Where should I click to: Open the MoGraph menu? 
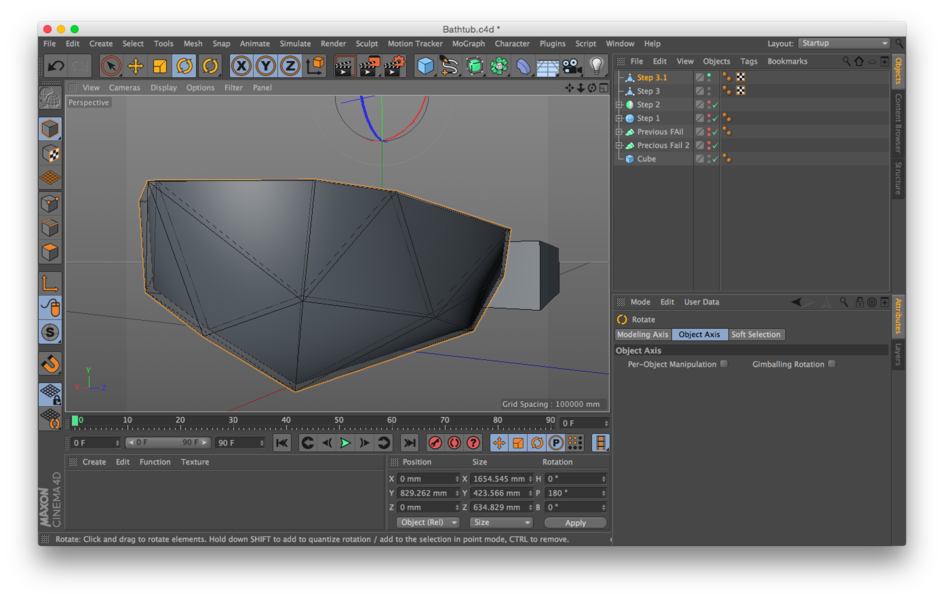pyautogui.click(x=468, y=44)
